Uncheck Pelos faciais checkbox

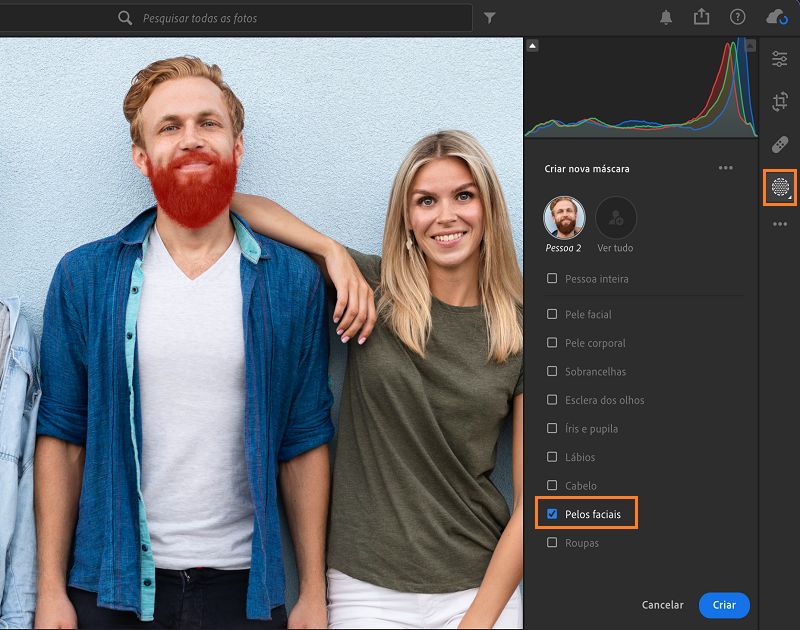point(552,514)
